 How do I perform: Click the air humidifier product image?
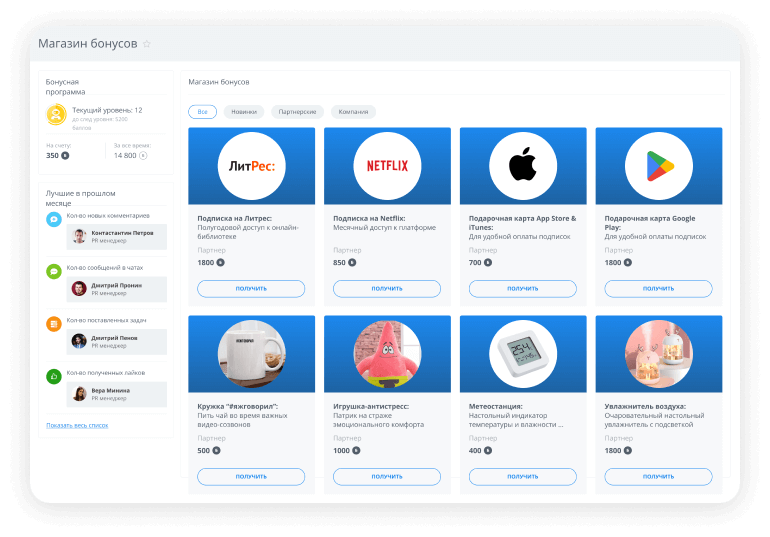659,354
